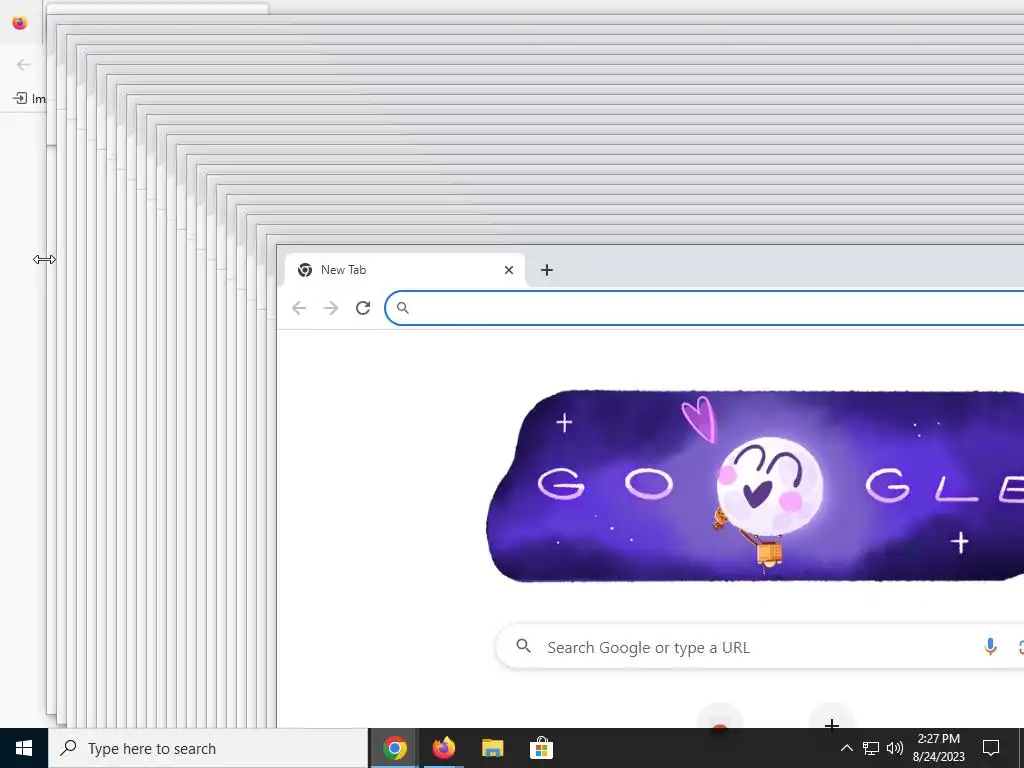This screenshot has width=1024, height=768.
Task: Click Add shortcut plus tile
Action: tap(831, 717)
